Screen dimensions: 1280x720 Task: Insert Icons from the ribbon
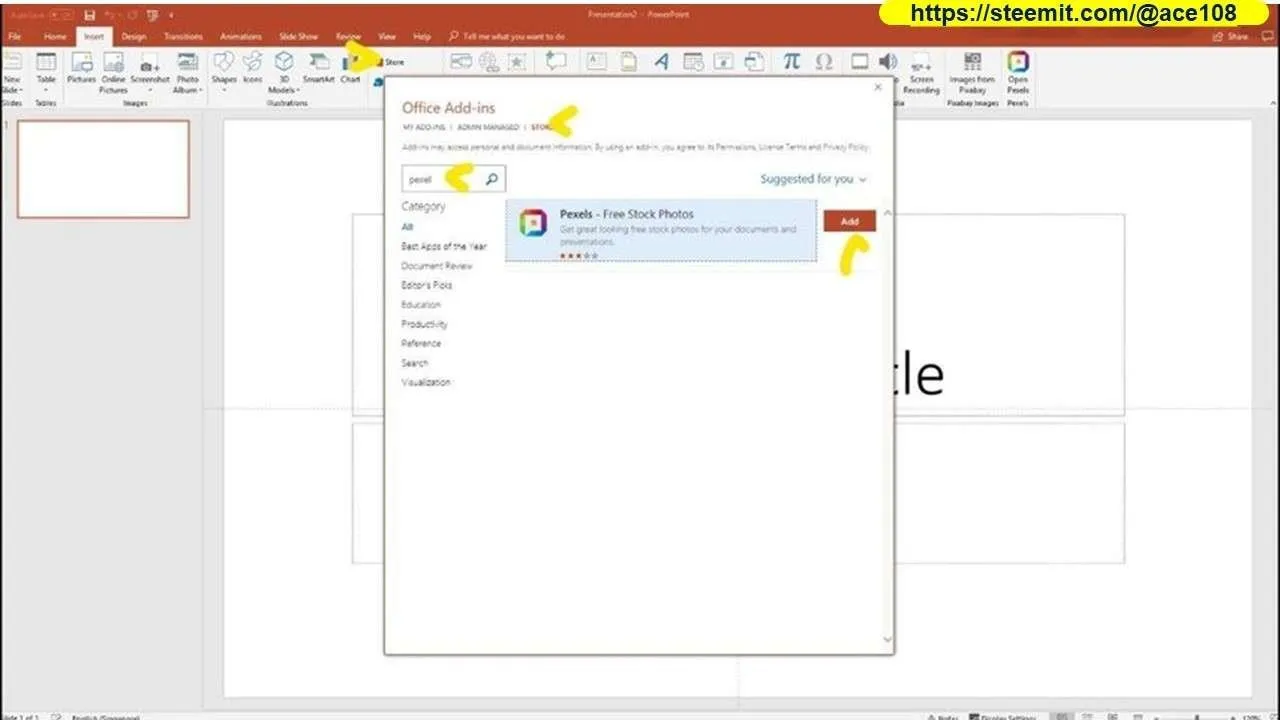(253, 69)
